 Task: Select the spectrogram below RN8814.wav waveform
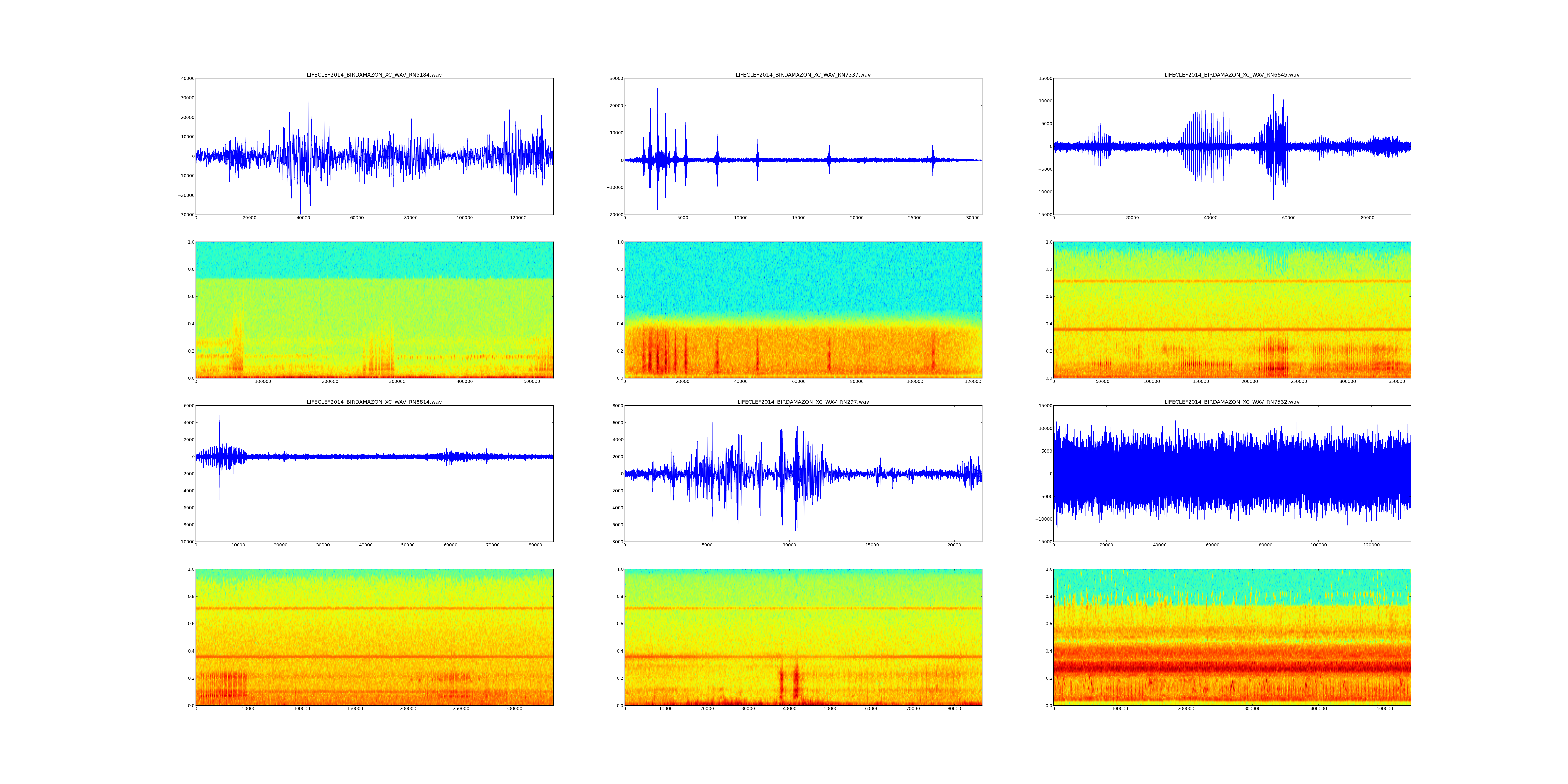374,637
